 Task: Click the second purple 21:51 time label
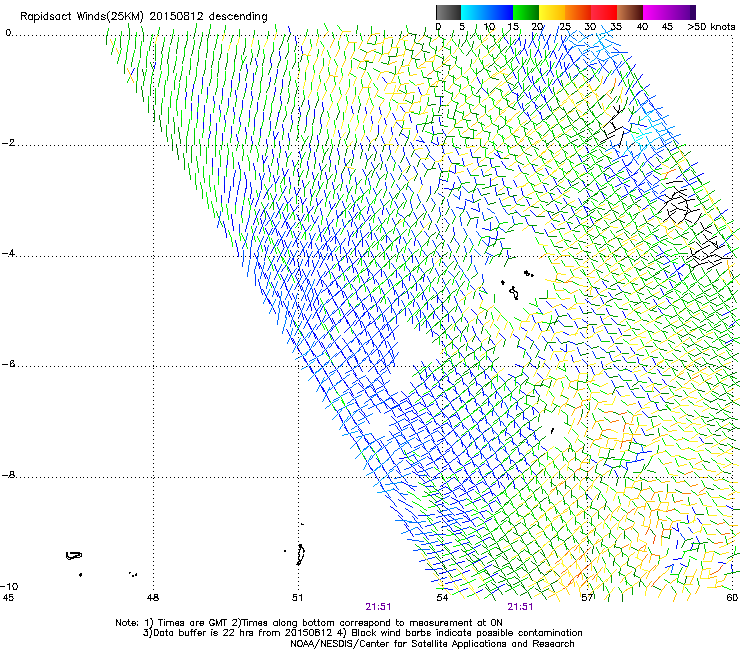click(520, 607)
